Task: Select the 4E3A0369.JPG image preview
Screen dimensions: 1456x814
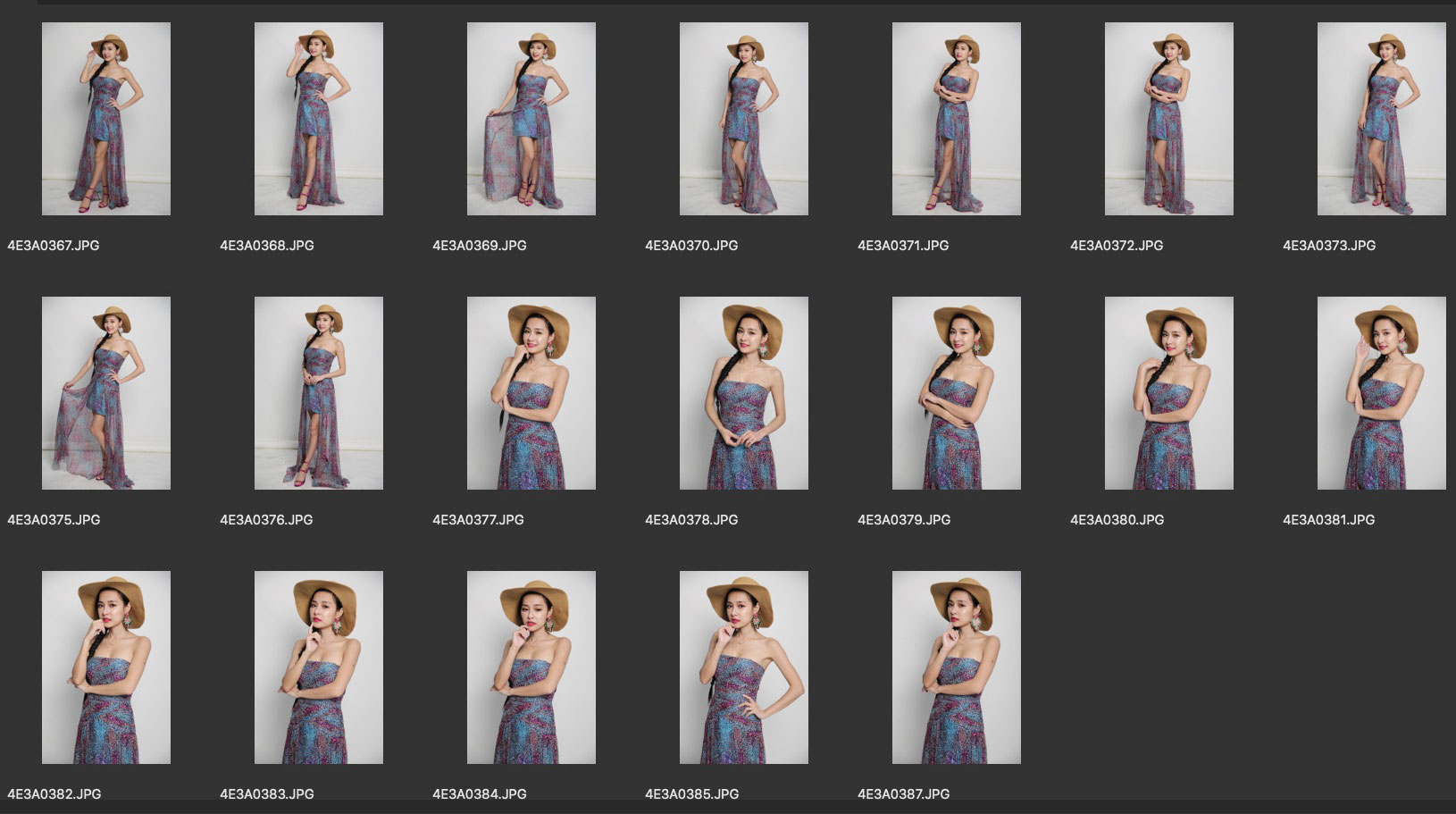Action: (531, 119)
